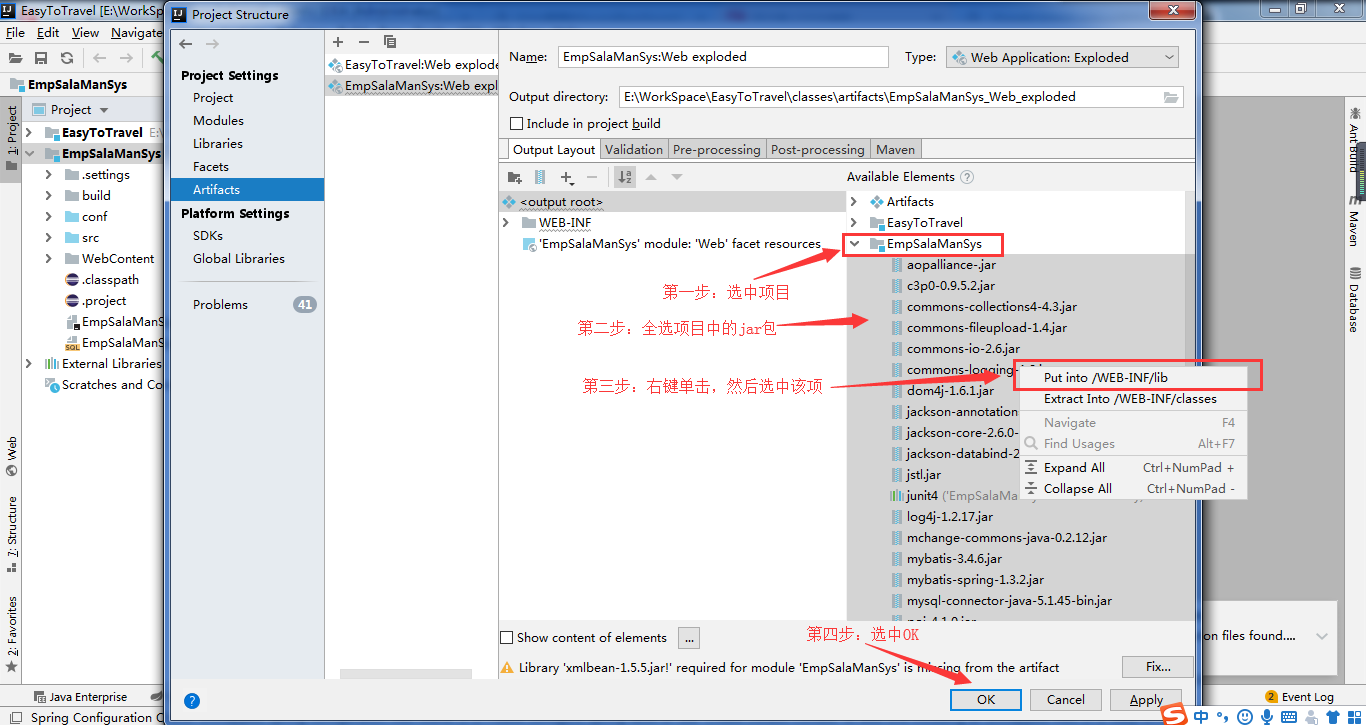This screenshot has width=1366, height=725.
Task: Open the 7: Structure tool window
Action: tap(12, 534)
